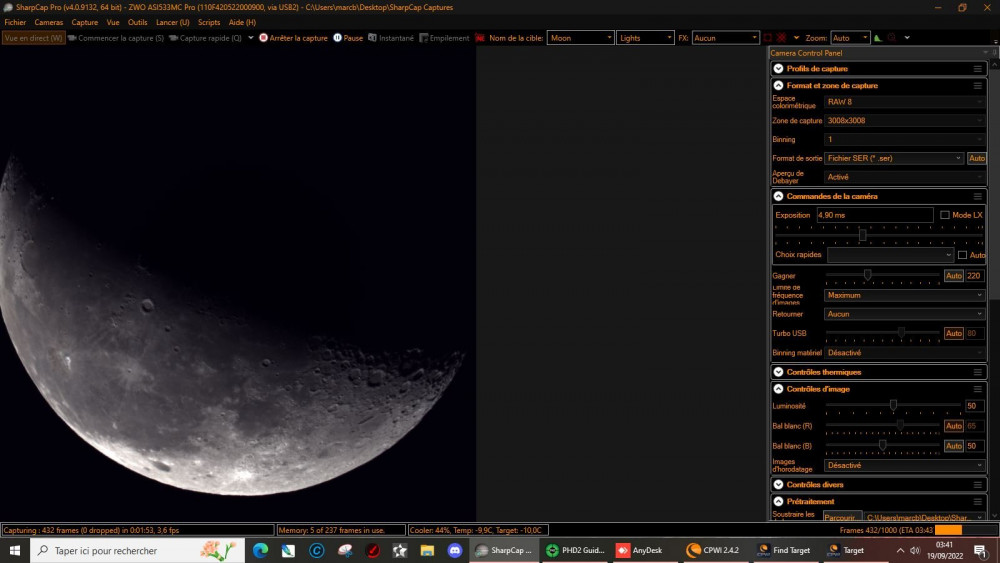The image size is (1000, 563).
Task: Open the Format et zone de capture menu icon
Action: 978,85
